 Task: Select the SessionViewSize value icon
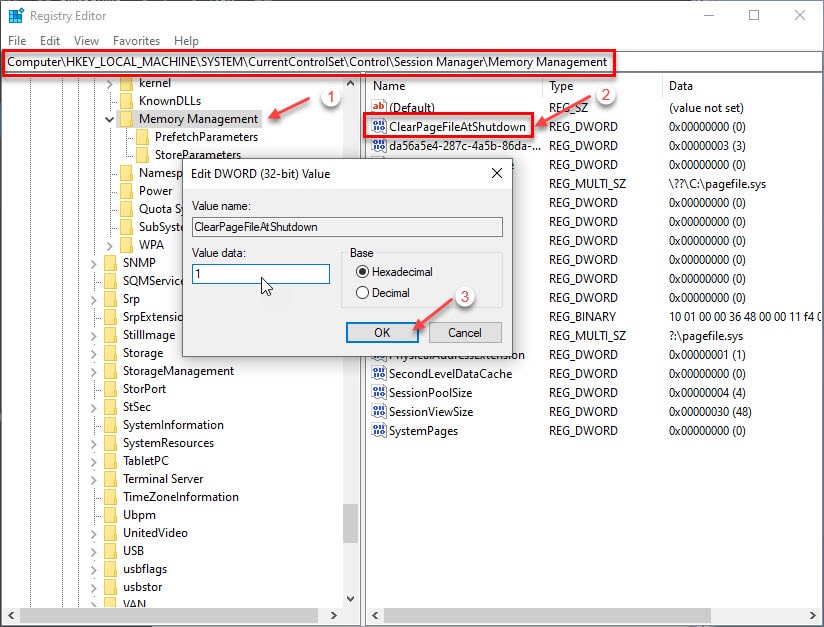378,412
